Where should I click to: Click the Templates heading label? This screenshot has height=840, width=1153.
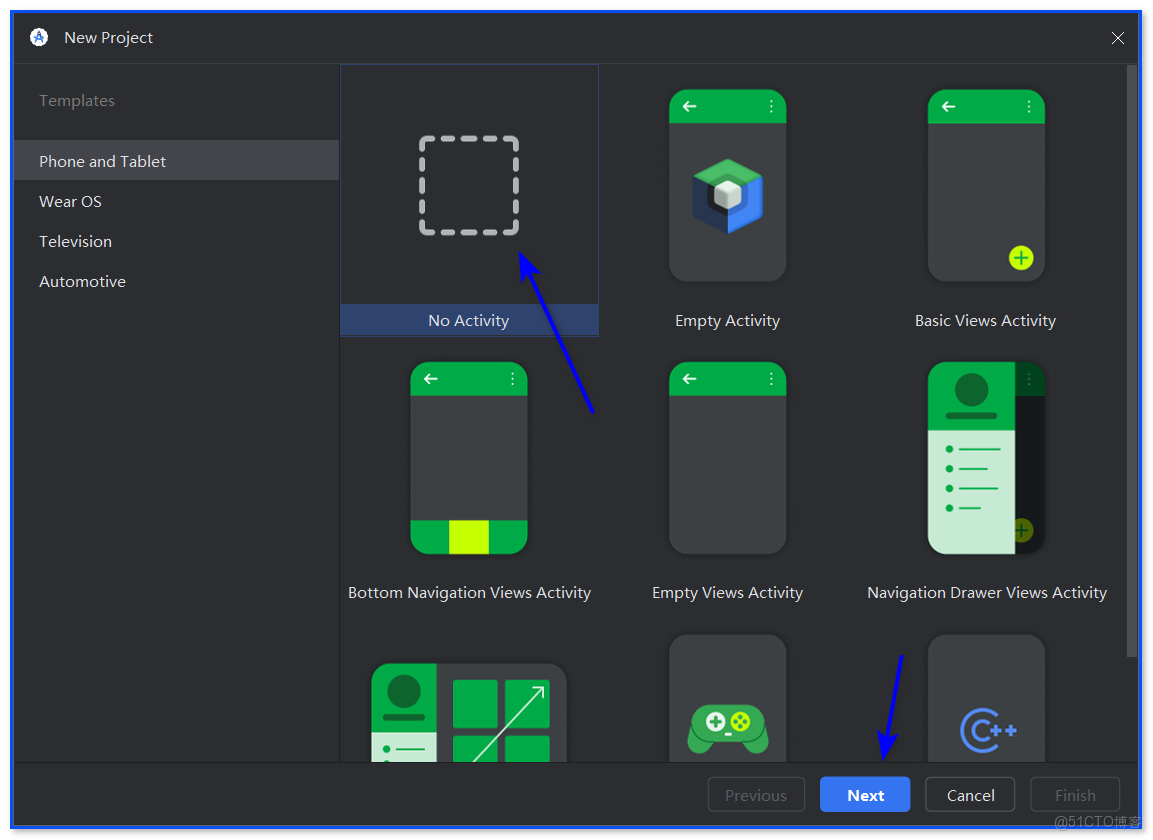pyautogui.click(x=76, y=100)
